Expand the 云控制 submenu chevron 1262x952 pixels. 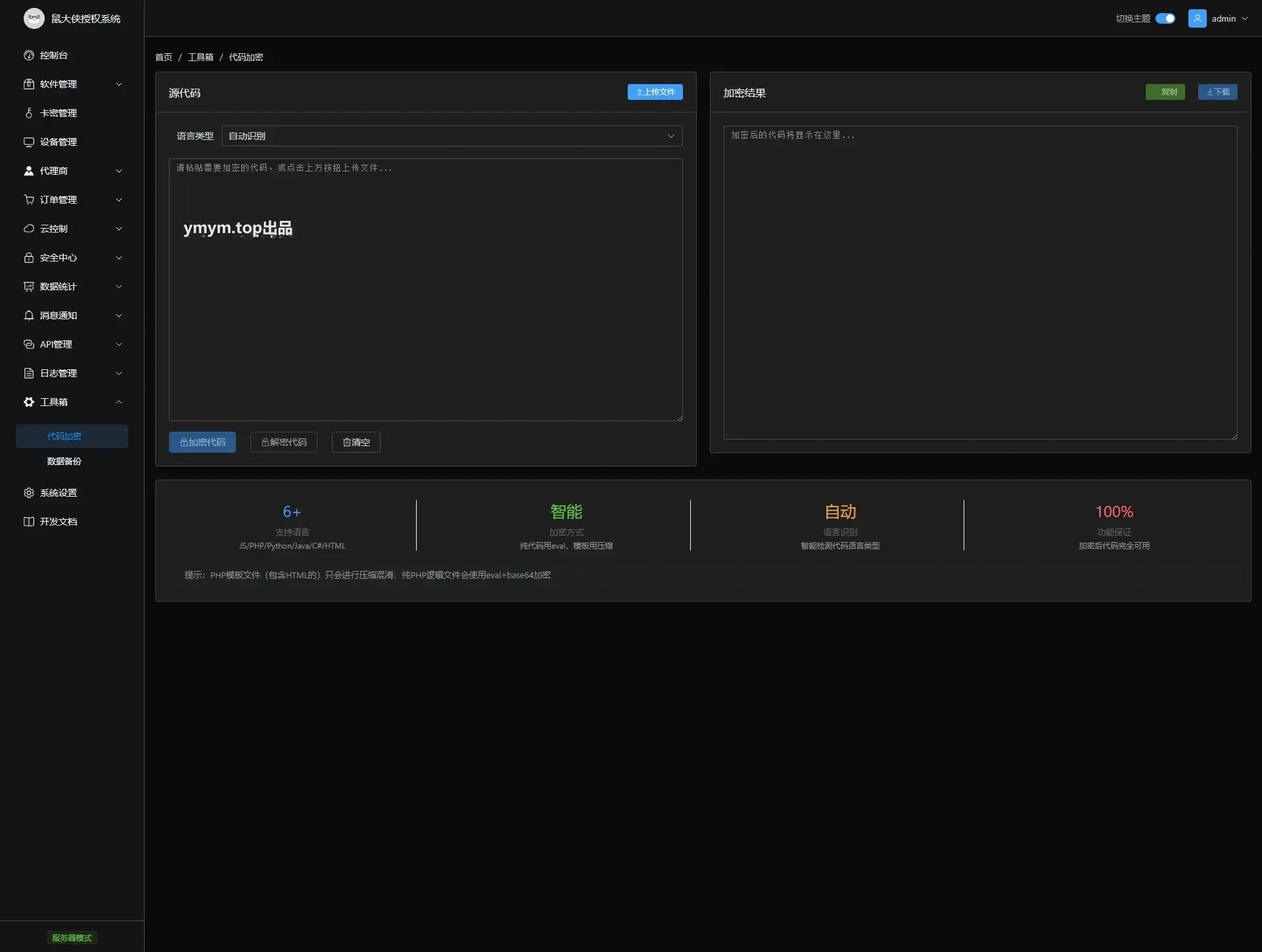point(119,229)
